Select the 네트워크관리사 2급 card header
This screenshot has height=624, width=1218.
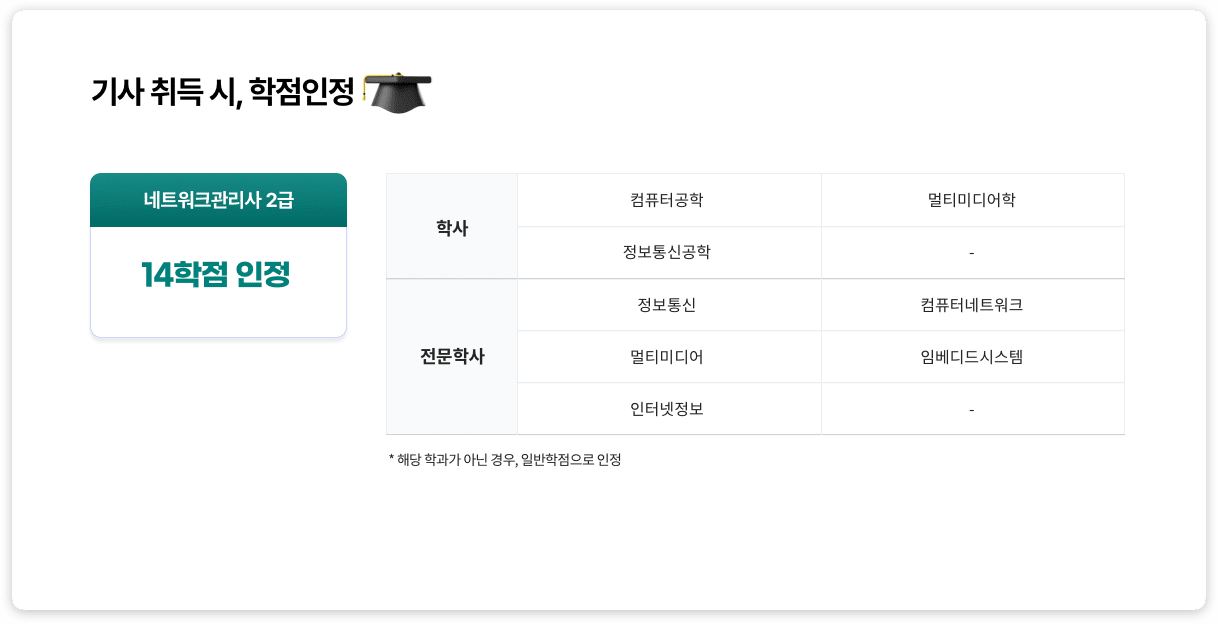pos(218,200)
